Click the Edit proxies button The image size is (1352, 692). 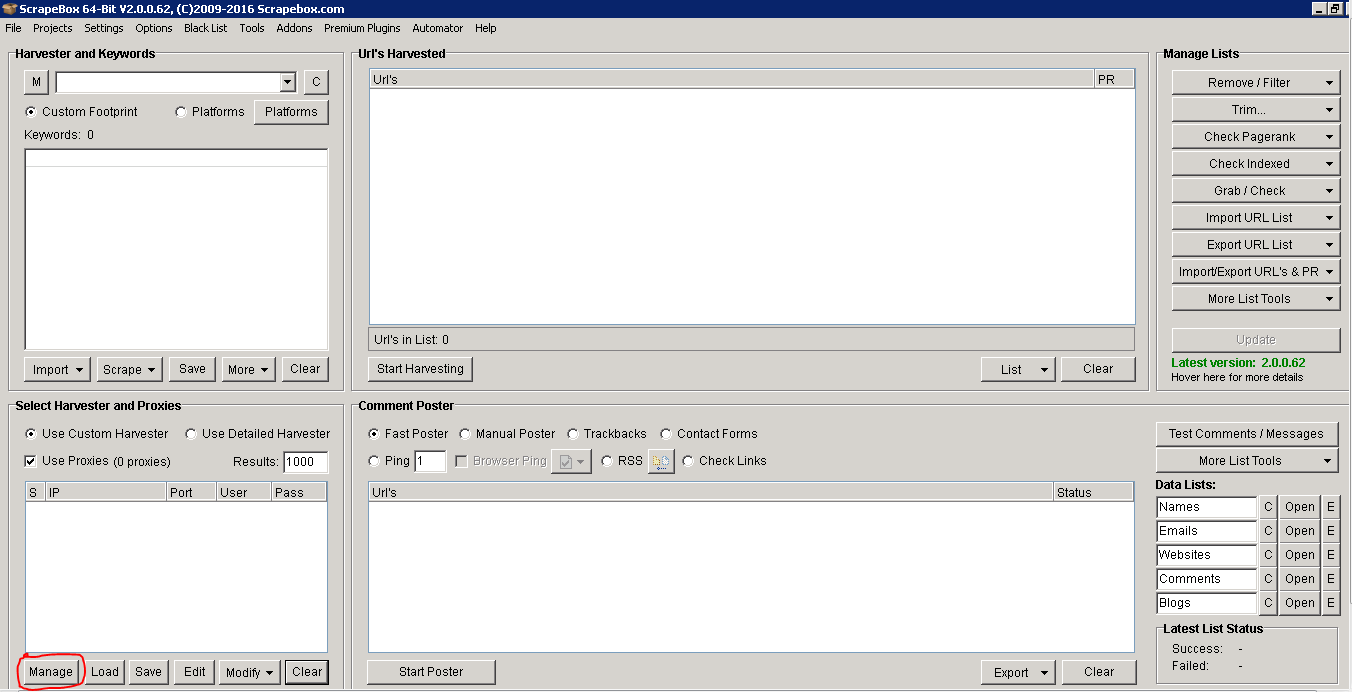click(195, 672)
